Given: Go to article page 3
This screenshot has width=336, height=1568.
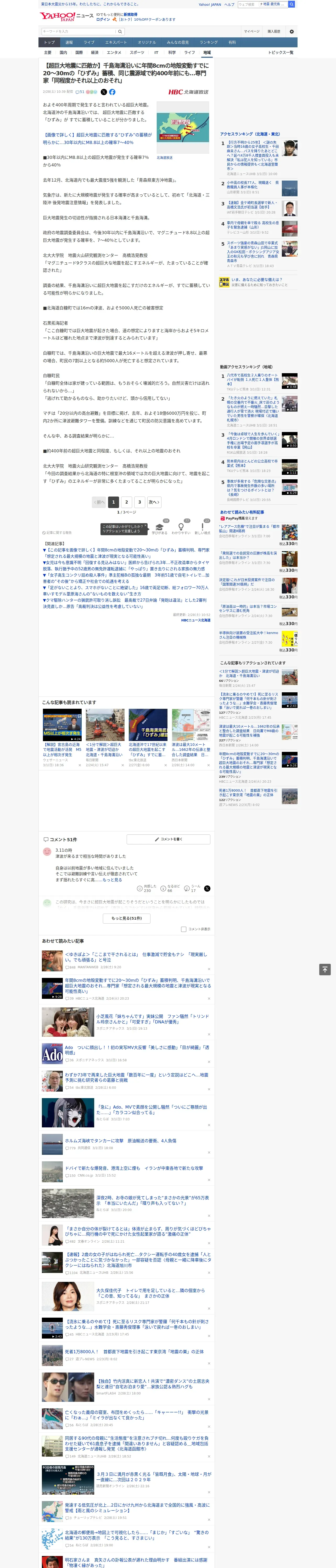Looking at the screenshot, I should coord(140,502).
